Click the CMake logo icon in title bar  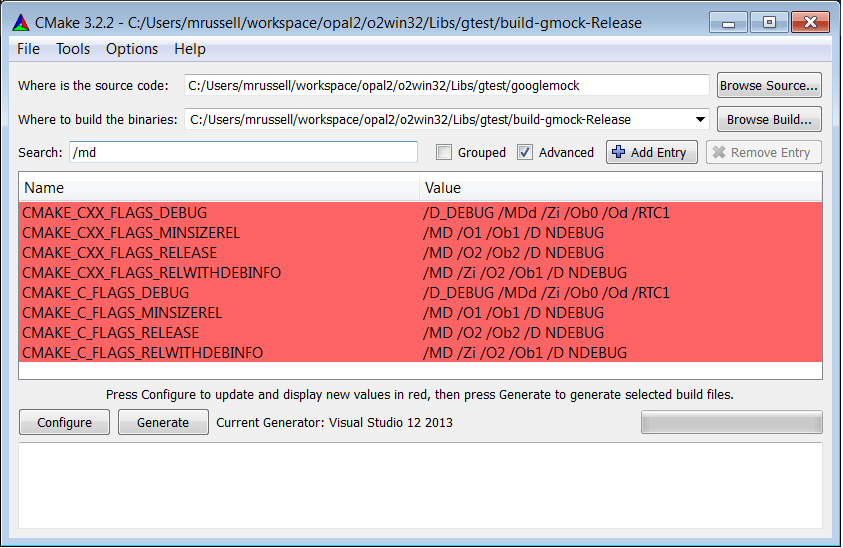click(20, 23)
